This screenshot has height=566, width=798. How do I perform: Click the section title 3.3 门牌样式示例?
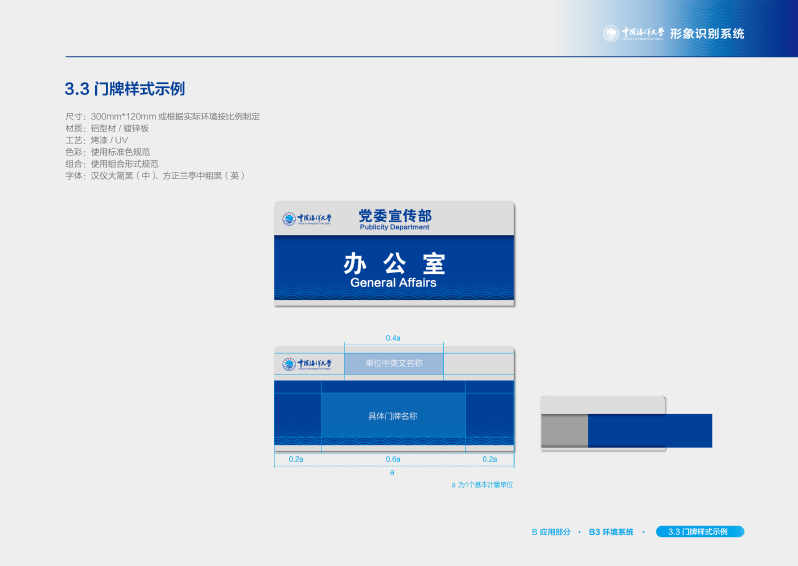point(125,88)
